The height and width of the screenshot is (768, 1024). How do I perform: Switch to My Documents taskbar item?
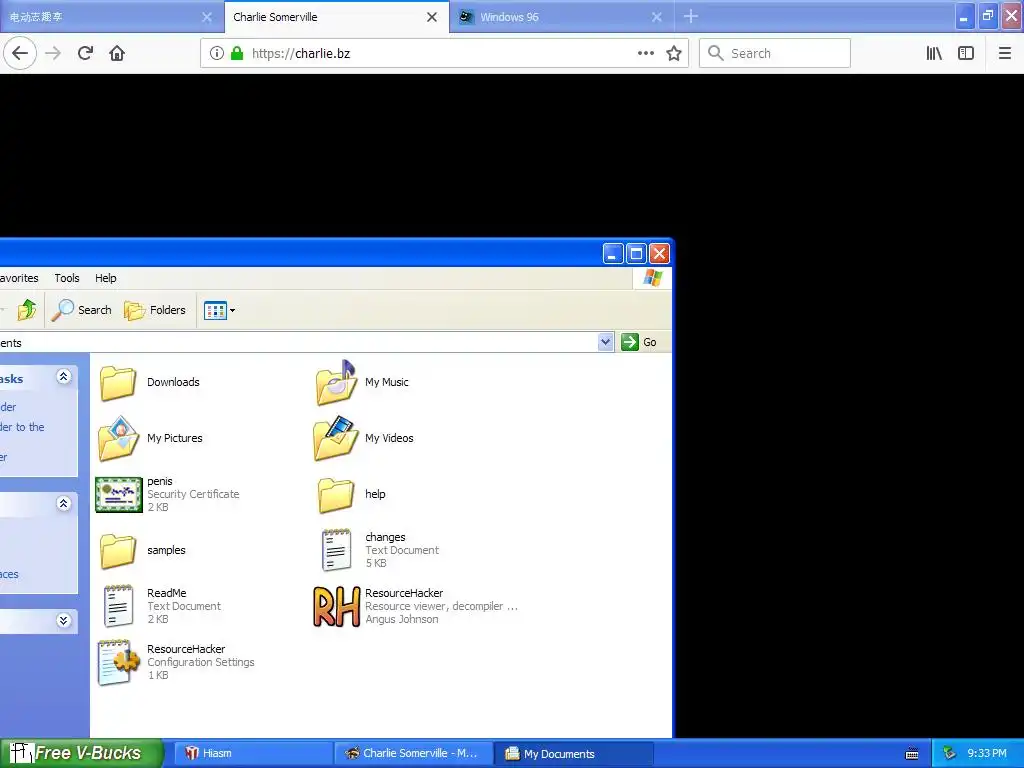(573, 754)
